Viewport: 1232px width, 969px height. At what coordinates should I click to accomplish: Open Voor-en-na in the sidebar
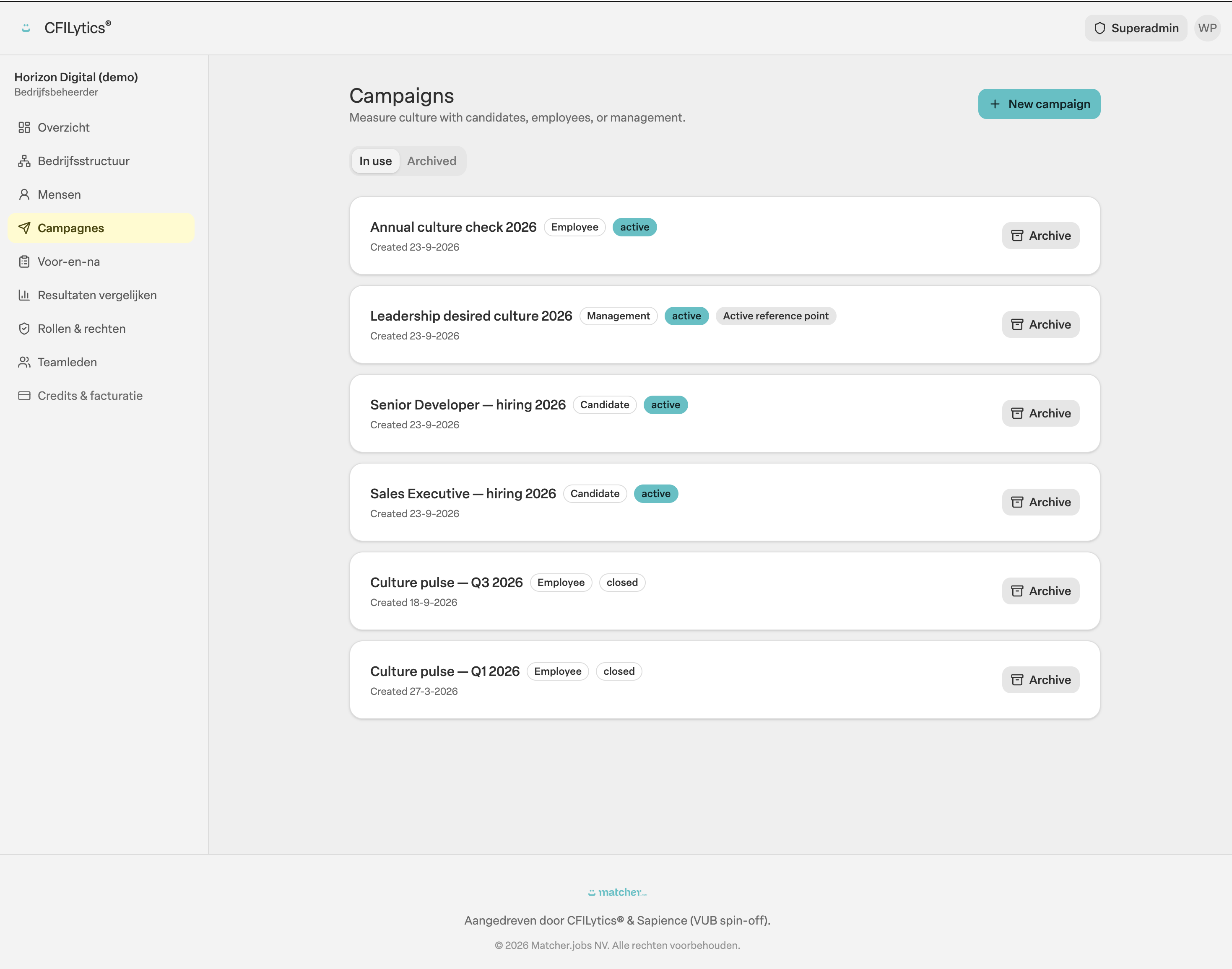101,262
